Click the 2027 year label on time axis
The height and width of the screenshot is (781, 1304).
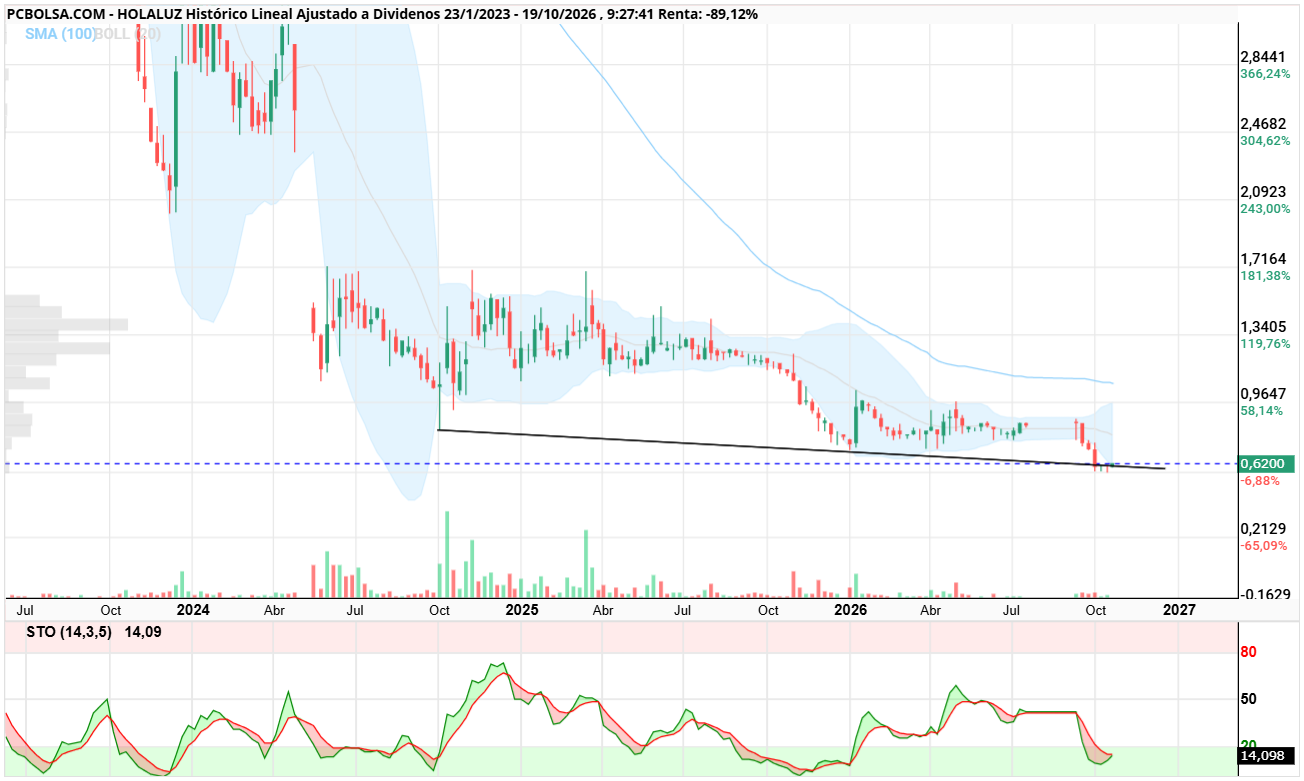[x=1179, y=609]
